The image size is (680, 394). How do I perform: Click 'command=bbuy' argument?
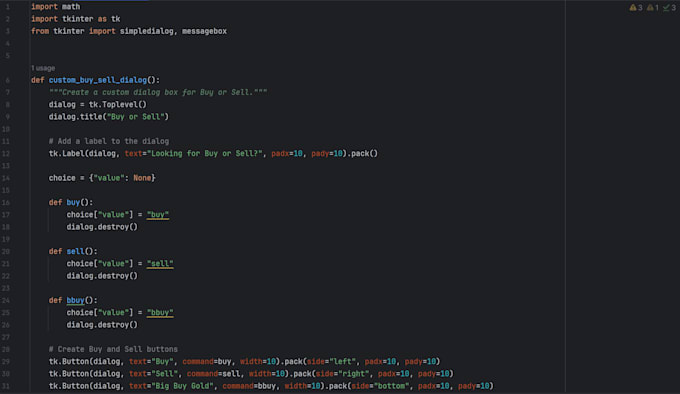249,386
